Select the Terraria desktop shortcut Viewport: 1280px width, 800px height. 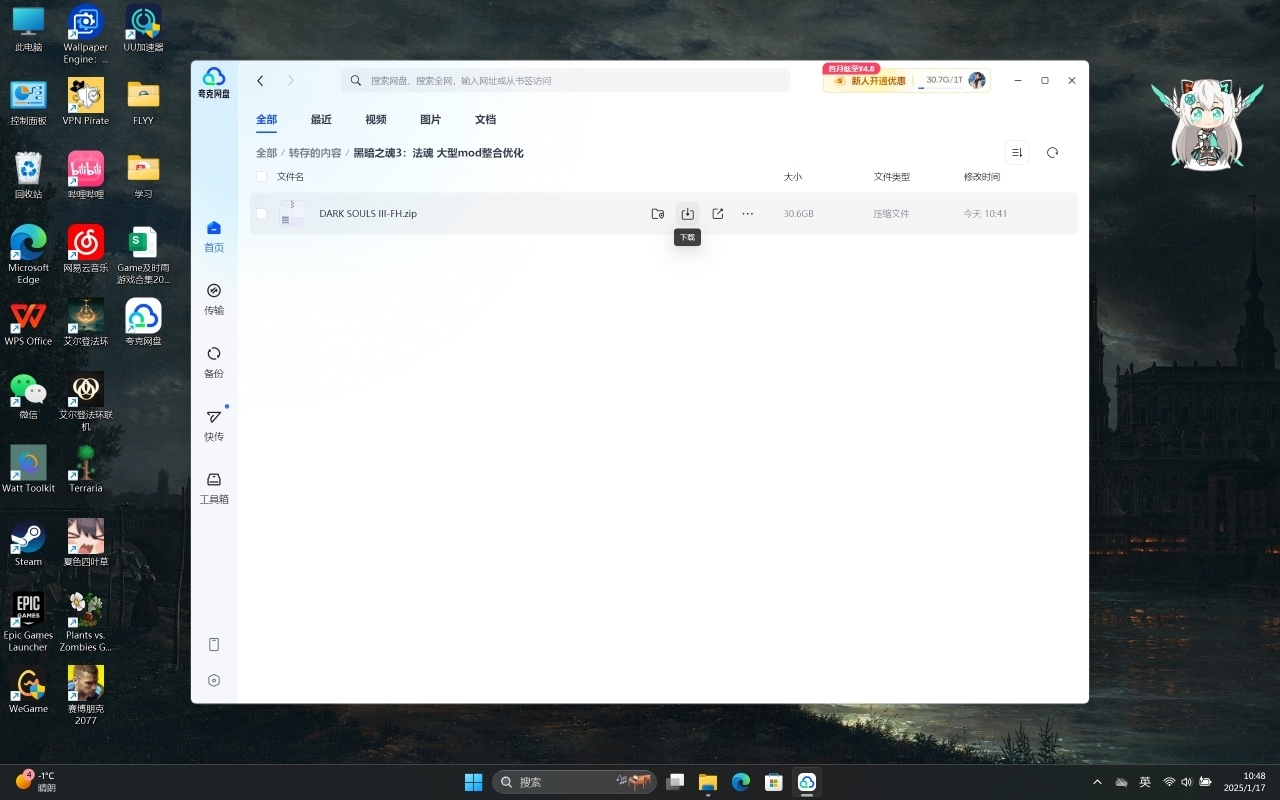coord(86,469)
